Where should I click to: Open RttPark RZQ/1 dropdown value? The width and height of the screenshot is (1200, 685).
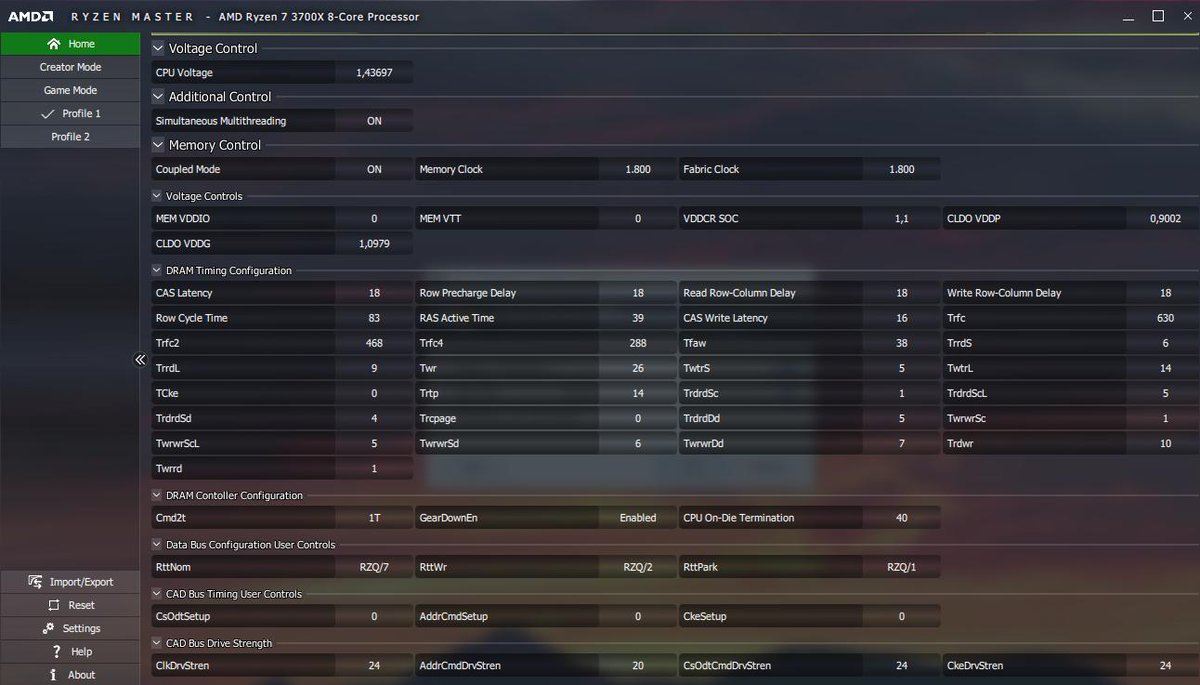901,567
